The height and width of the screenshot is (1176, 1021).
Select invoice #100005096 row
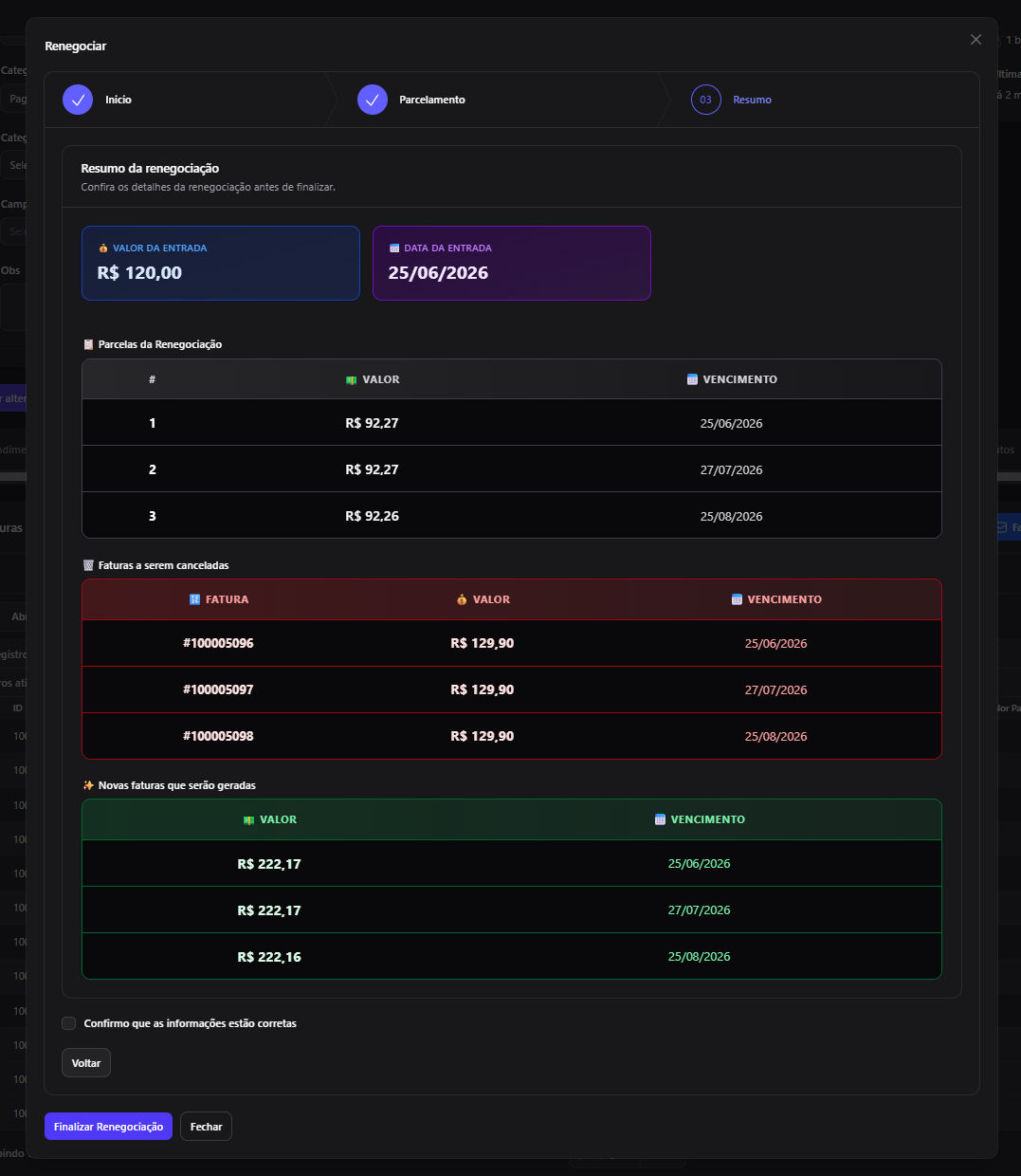point(512,643)
